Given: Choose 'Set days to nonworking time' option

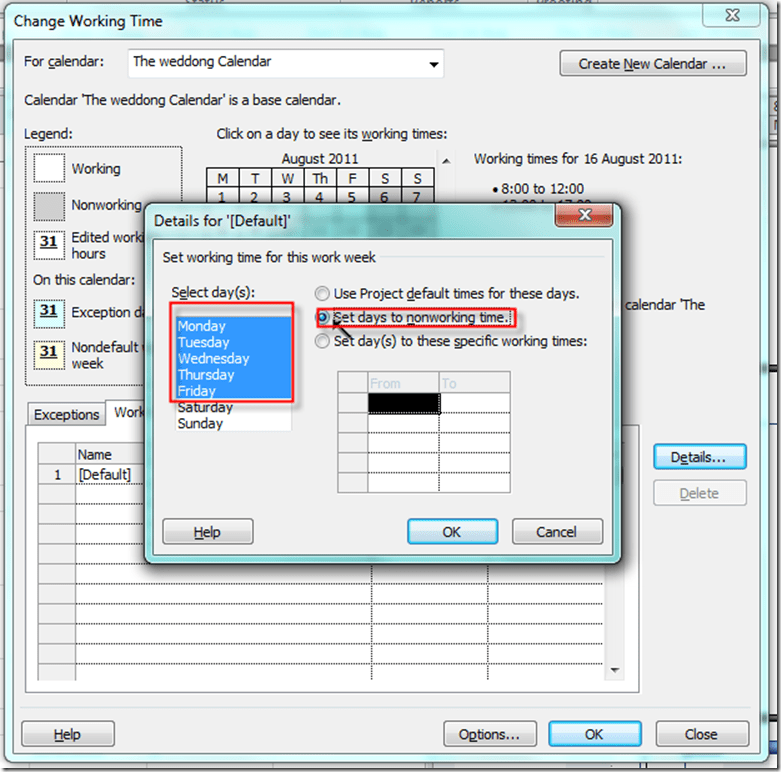Looking at the screenshot, I should [322, 317].
